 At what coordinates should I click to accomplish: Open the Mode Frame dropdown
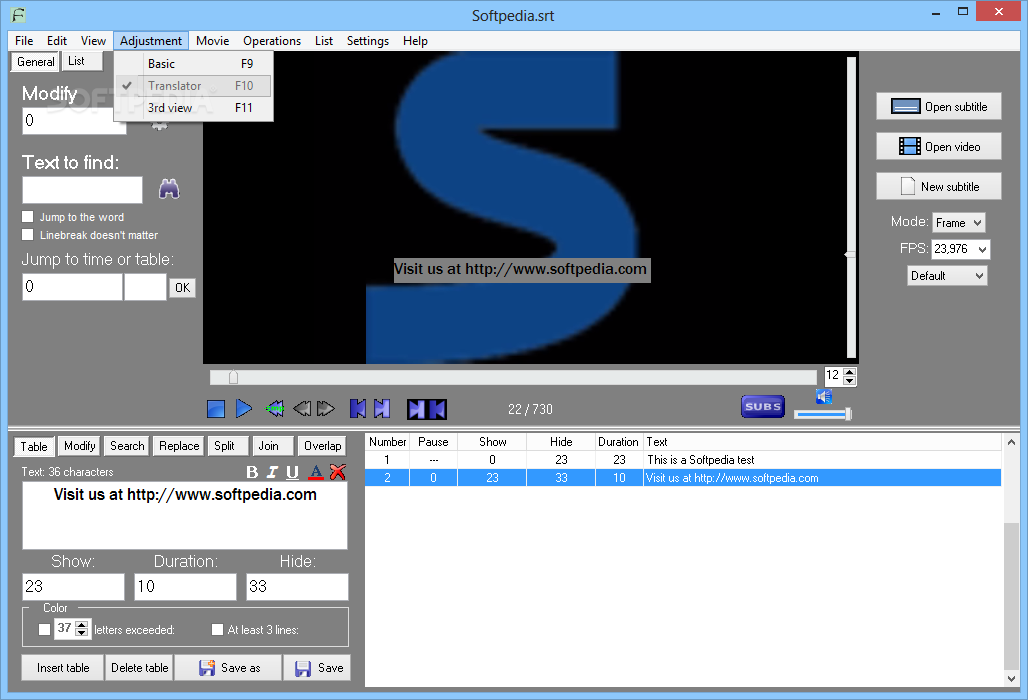pos(959,223)
